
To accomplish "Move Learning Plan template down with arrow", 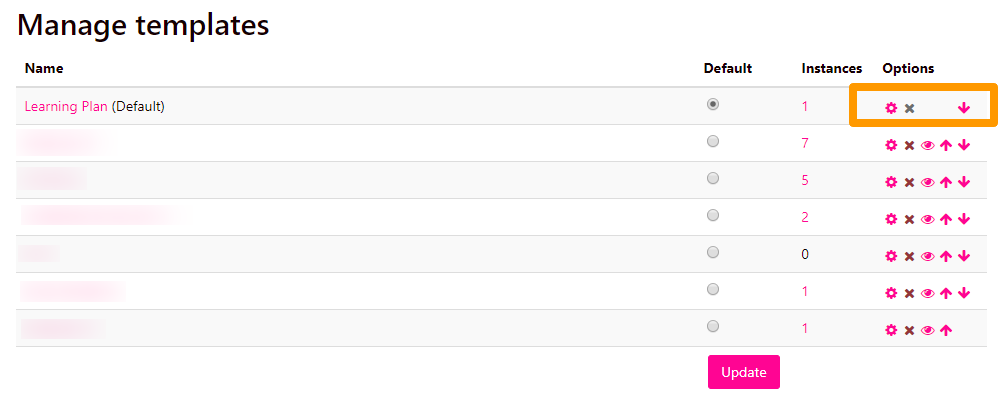I will (964, 108).
